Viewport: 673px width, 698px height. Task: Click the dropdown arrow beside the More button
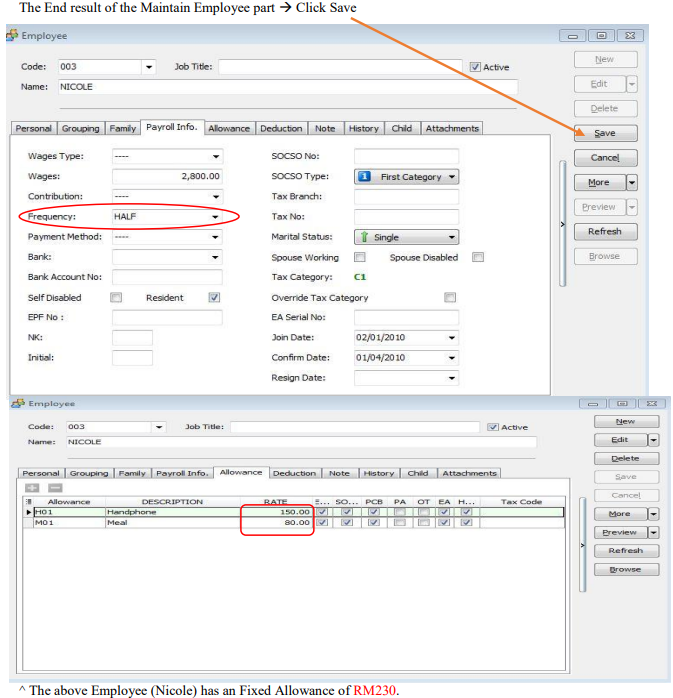(x=632, y=183)
